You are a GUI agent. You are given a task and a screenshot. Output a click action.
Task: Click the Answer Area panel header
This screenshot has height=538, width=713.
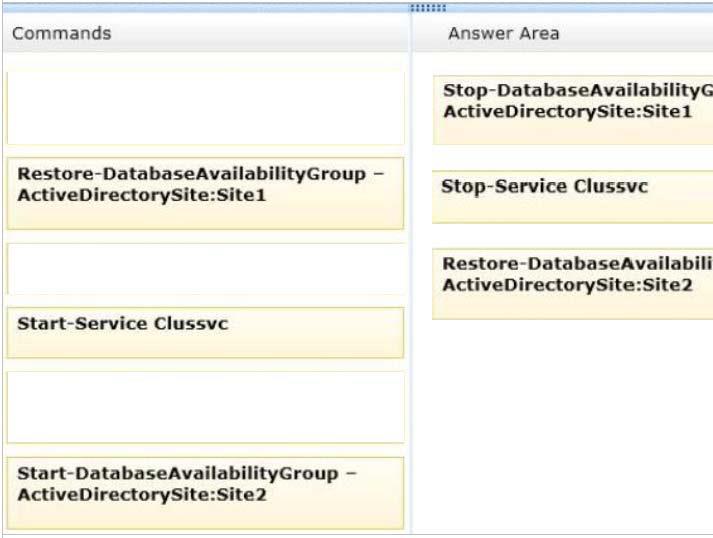pyautogui.click(x=563, y=33)
